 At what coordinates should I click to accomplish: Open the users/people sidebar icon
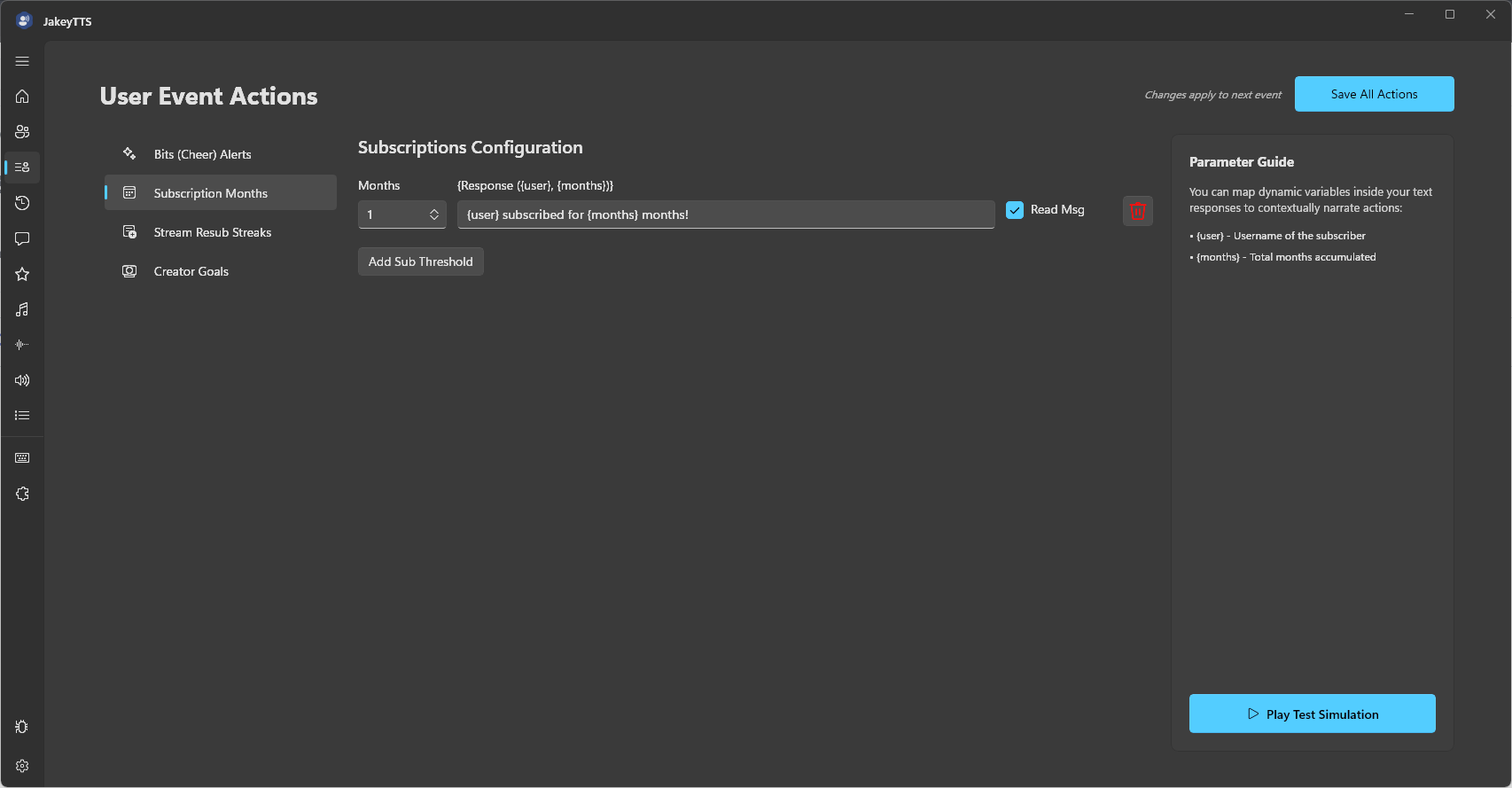[x=22, y=132]
